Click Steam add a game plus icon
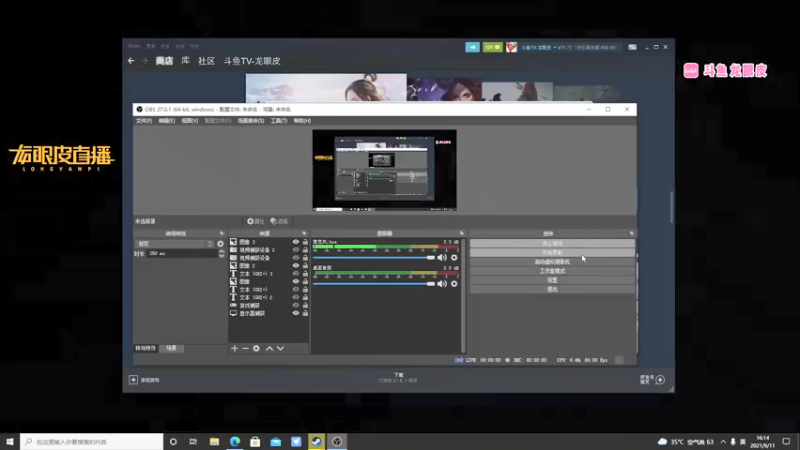The height and width of the screenshot is (450, 800). coord(133,380)
